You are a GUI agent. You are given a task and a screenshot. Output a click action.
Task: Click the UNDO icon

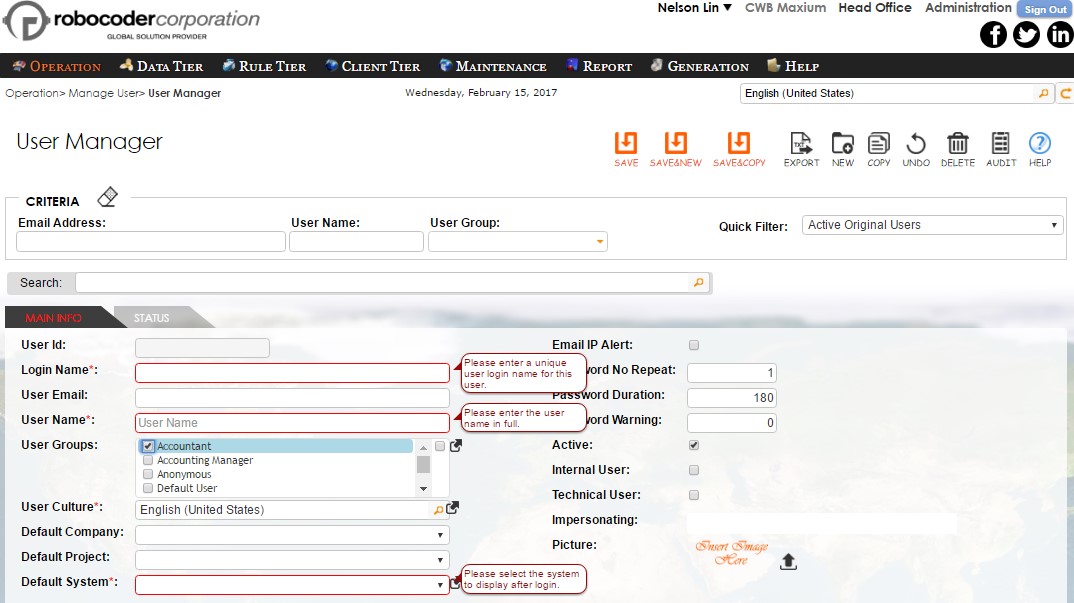coord(916,146)
